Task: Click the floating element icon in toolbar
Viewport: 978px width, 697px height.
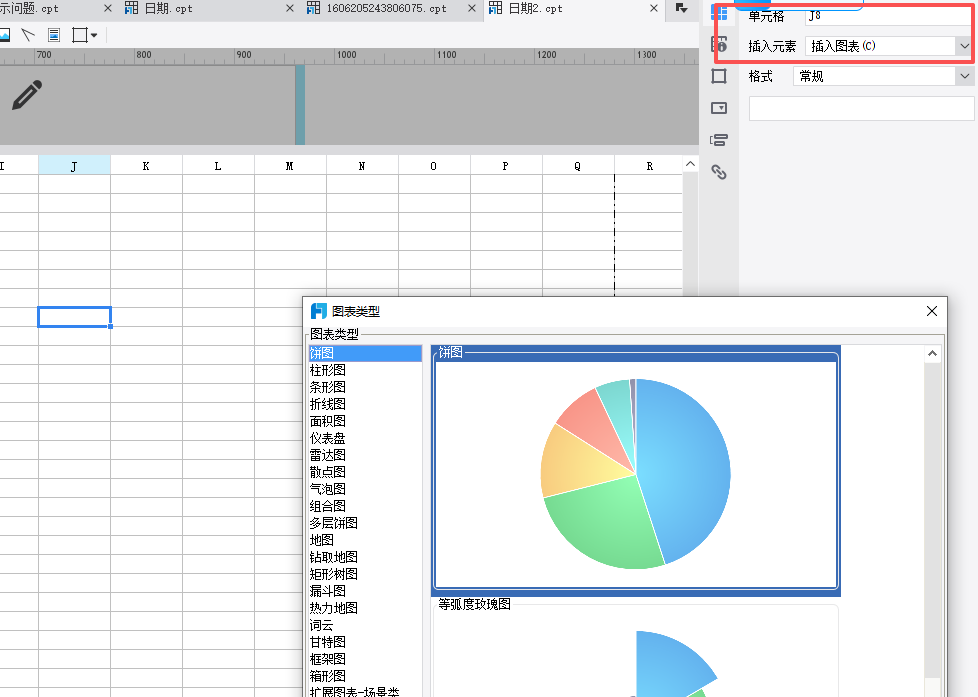Action: (54, 35)
